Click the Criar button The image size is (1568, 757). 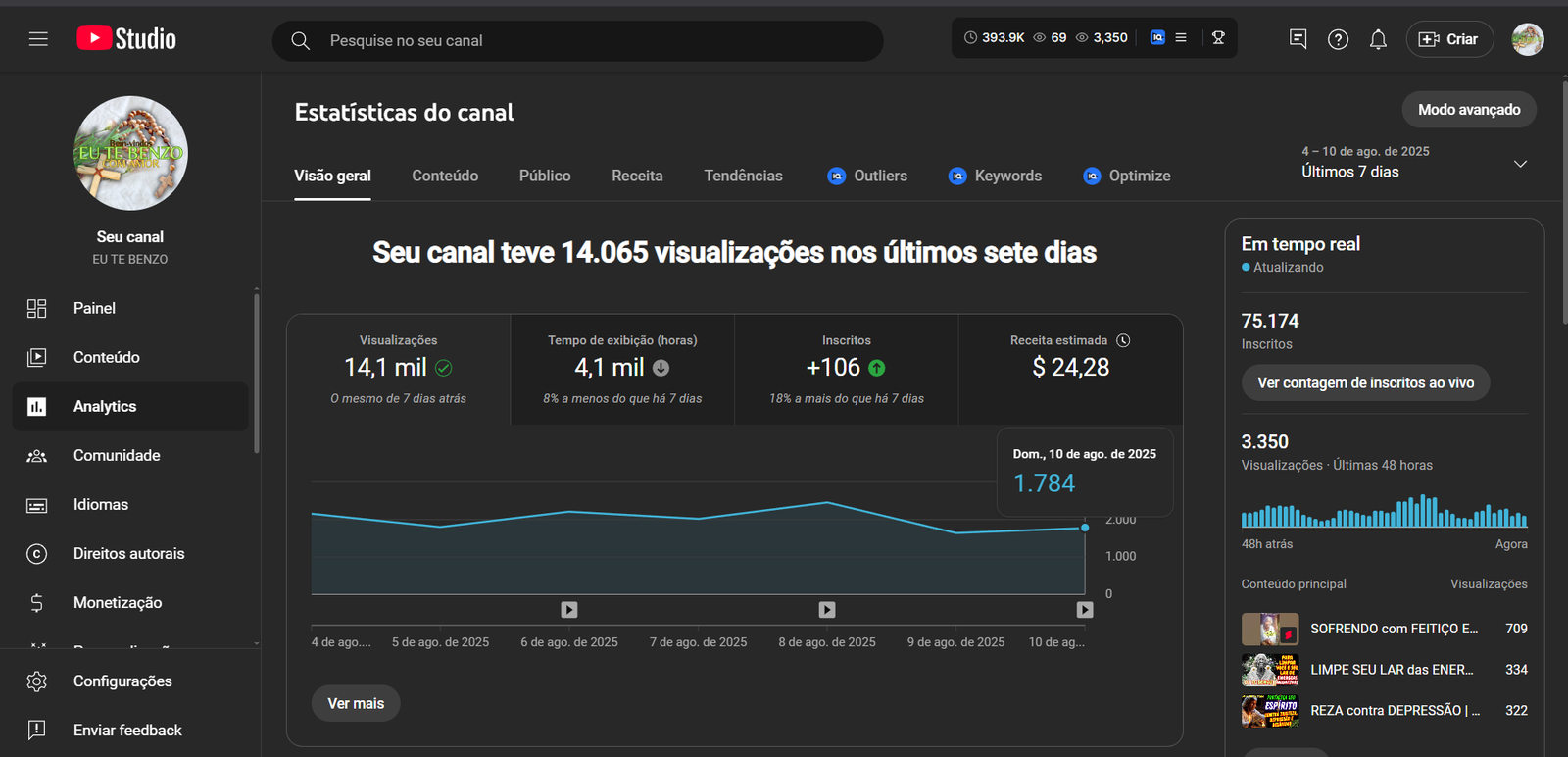(x=1449, y=39)
